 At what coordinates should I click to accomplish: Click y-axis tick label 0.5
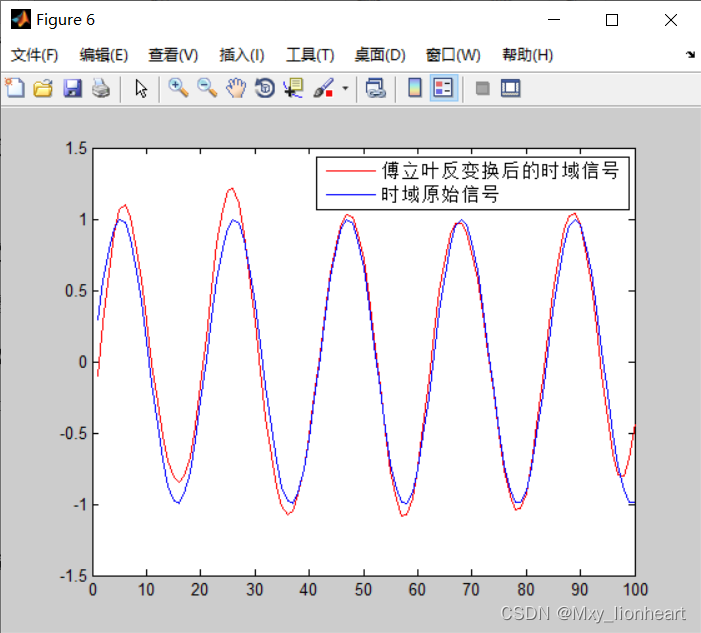coord(76,291)
